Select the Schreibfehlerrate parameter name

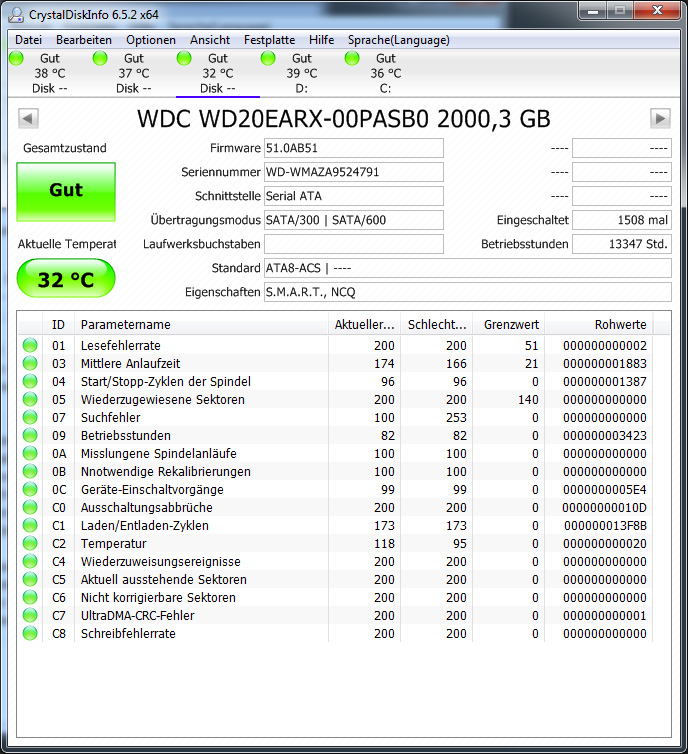click(x=128, y=633)
